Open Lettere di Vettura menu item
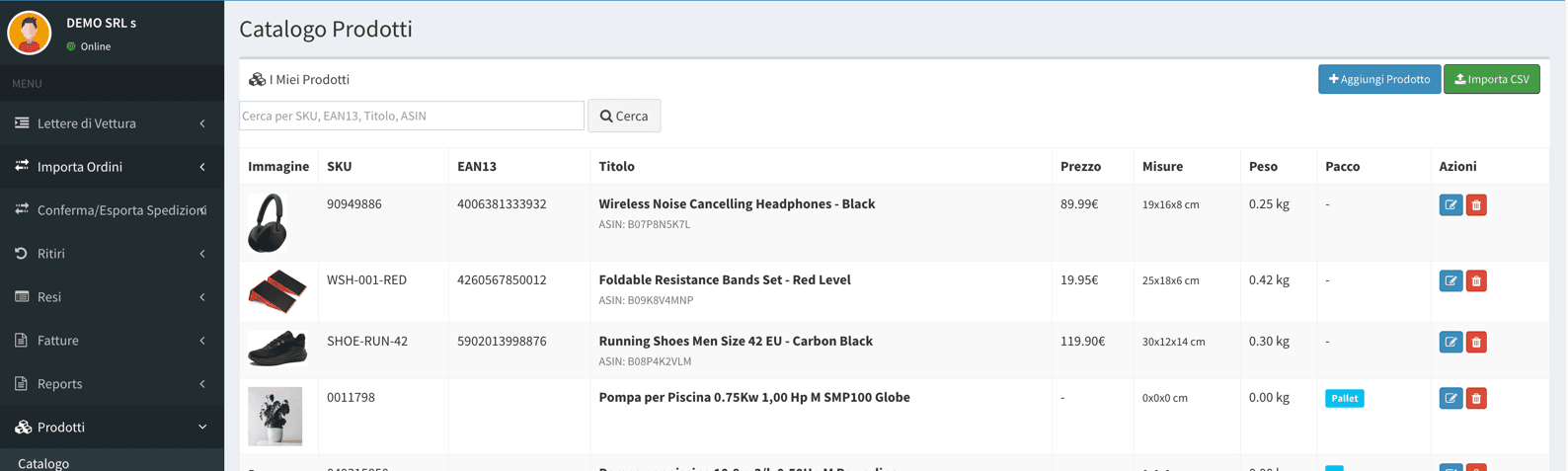The width and height of the screenshot is (1568, 471). tap(112, 123)
